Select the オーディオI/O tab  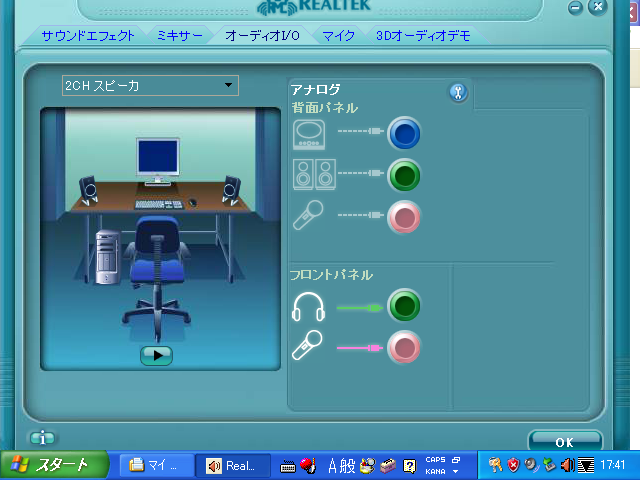(262, 36)
